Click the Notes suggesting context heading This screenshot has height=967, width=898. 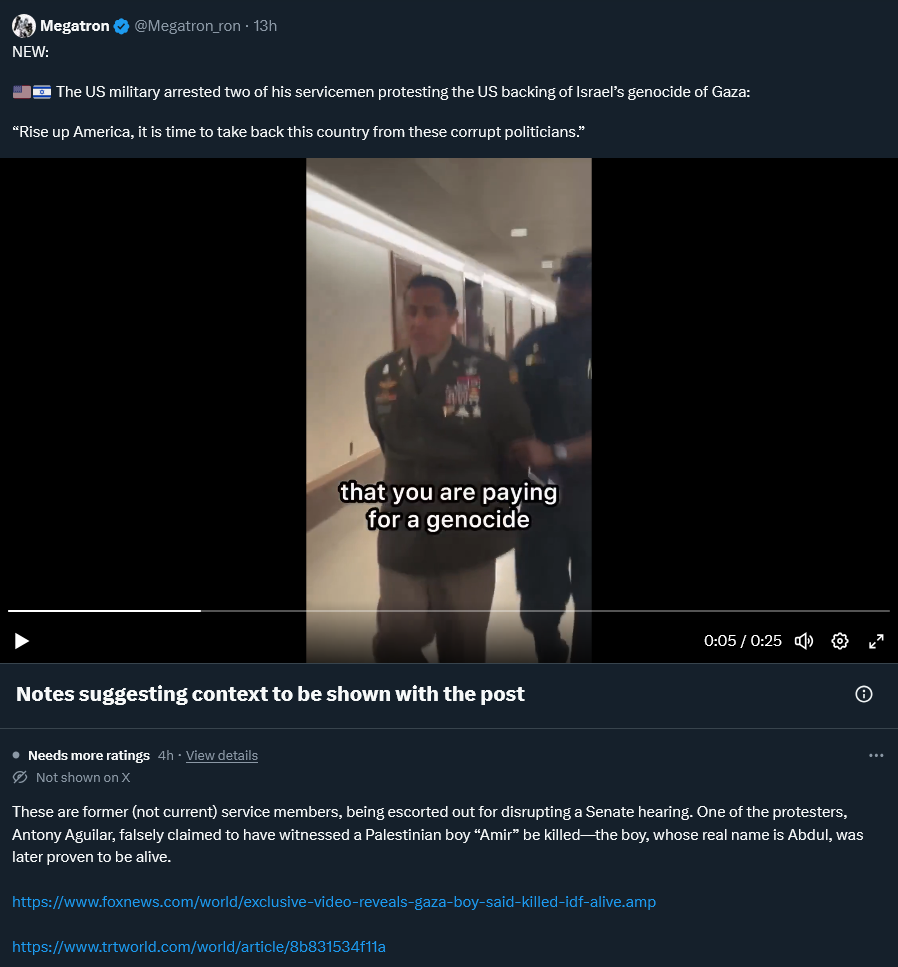(x=270, y=694)
